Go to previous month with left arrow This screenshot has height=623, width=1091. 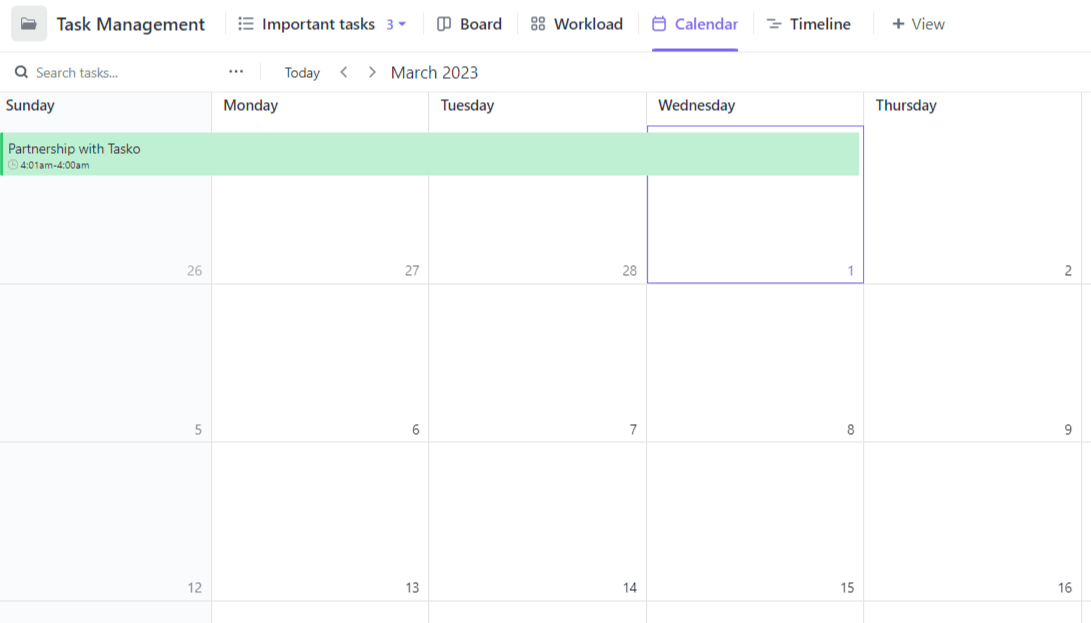pos(344,72)
